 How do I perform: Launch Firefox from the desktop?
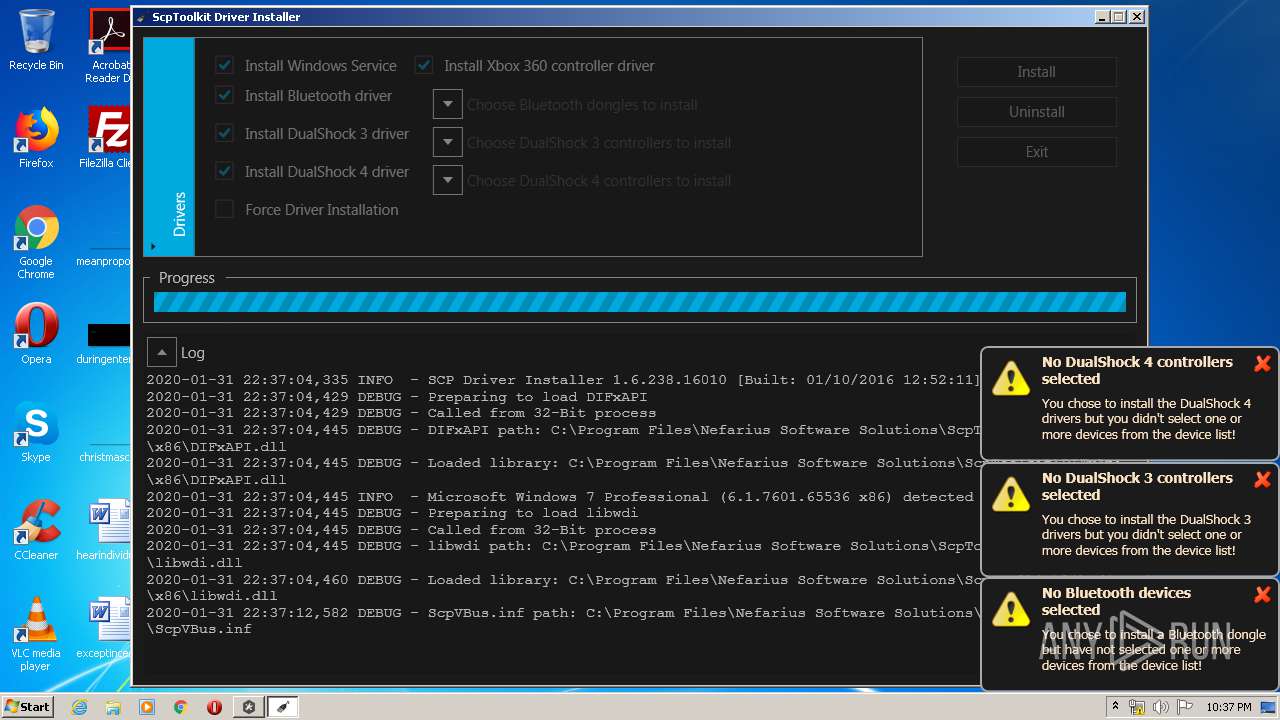point(36,138)
